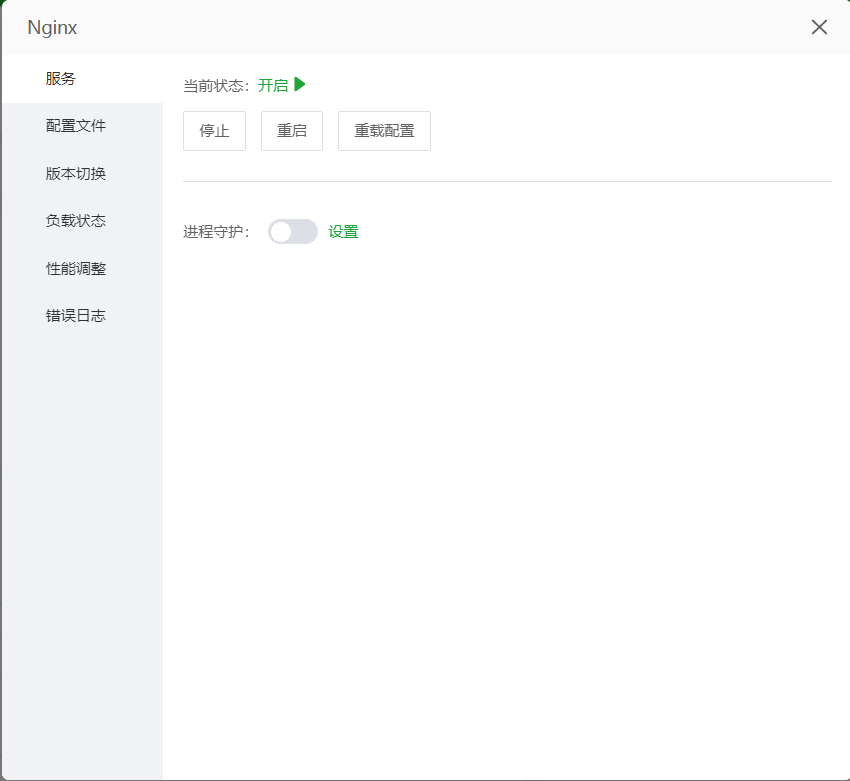Click the 当前状态 current status label
The height and width of the screenshot is (781, 850).
pos(213,84)
